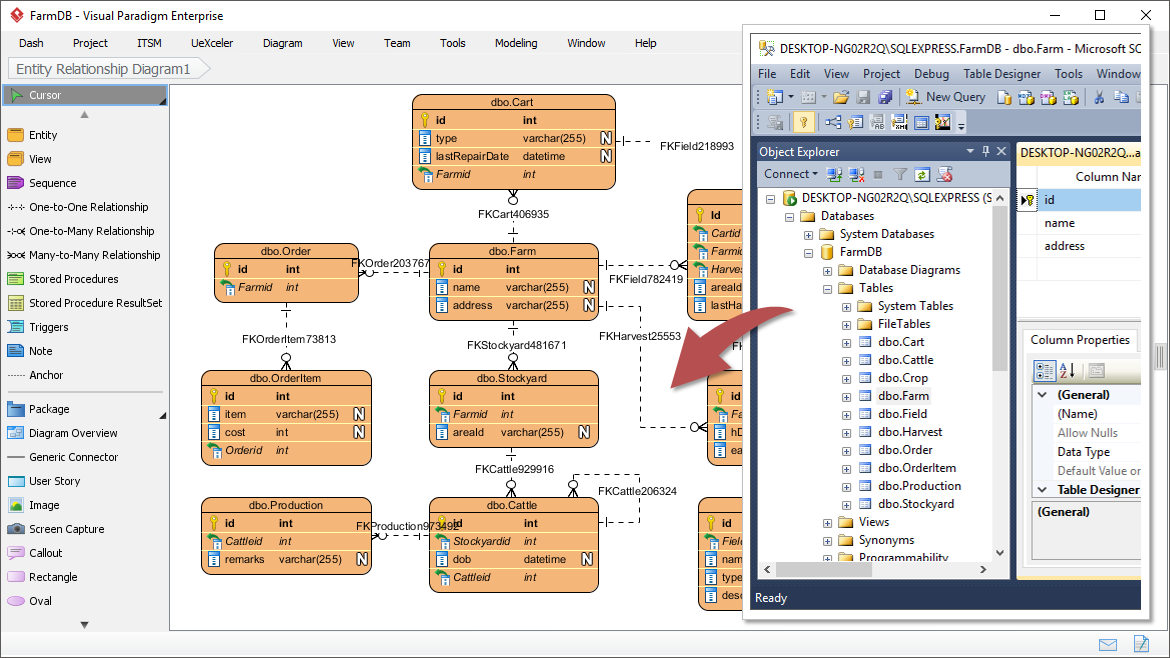
Task: Toggle Set Primary Key button in SSMS toolbar
Action: tap(804, 122)
